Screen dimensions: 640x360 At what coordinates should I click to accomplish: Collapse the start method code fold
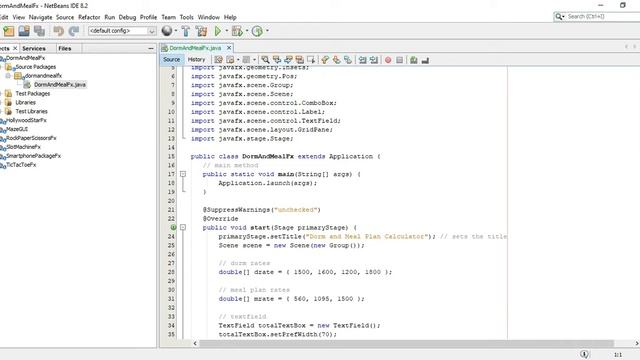click(183, 227)
